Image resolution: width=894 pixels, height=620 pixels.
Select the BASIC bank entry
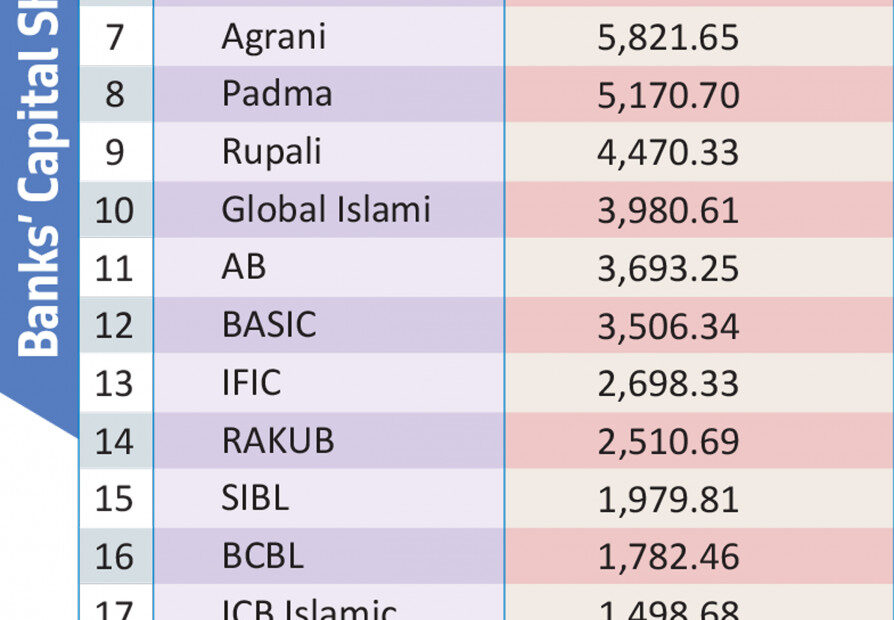pyautogui.click(x=269, y=325)
